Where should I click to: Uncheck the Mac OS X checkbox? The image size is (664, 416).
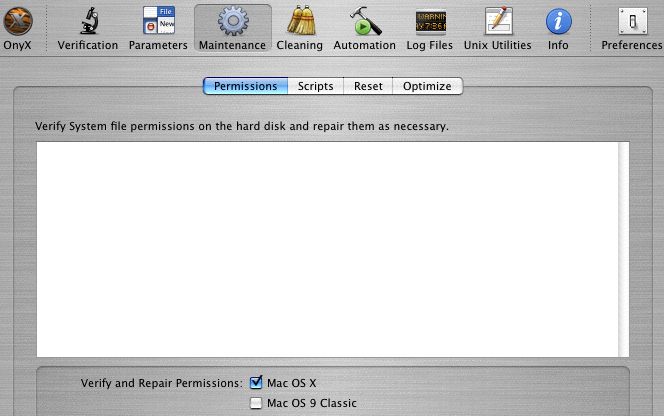pos(256,383)
